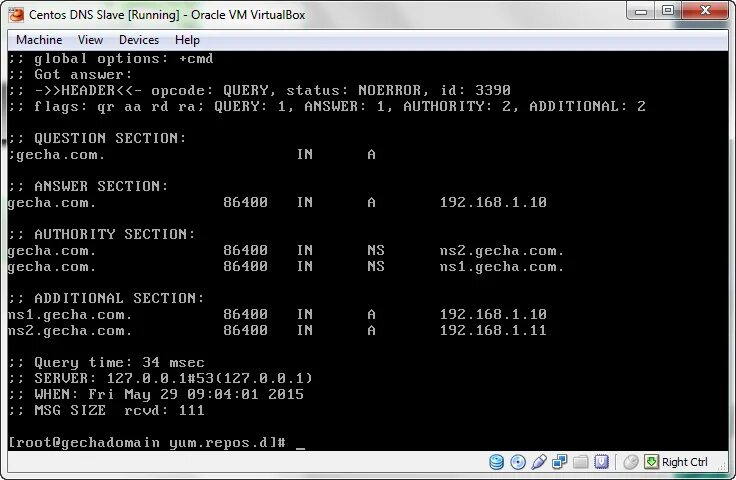The image size is (736, 480).
Task: Click the Got answer: line
Action: pos(70,75)
